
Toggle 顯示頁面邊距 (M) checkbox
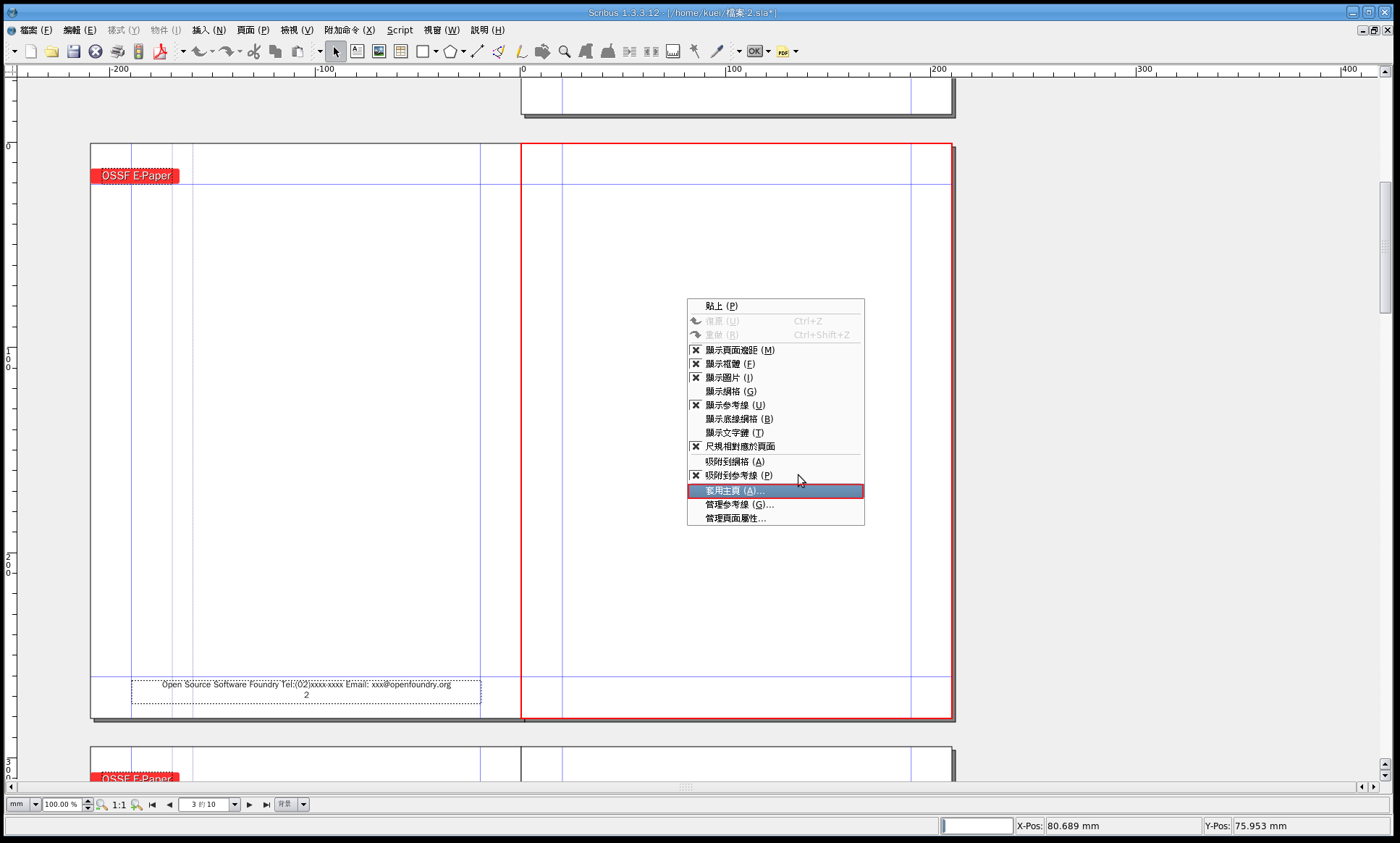click(x=696, y=351)
